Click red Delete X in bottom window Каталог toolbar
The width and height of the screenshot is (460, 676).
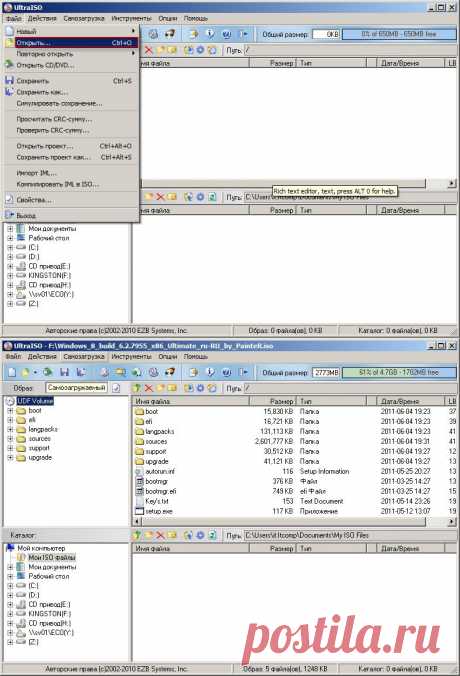tap(160, 535)
